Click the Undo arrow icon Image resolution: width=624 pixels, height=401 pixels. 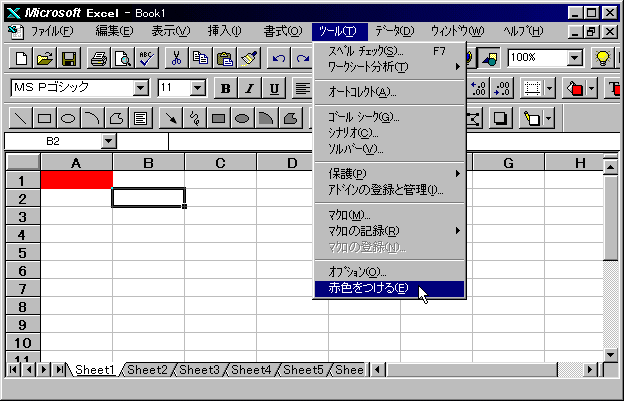pos(278,59)
